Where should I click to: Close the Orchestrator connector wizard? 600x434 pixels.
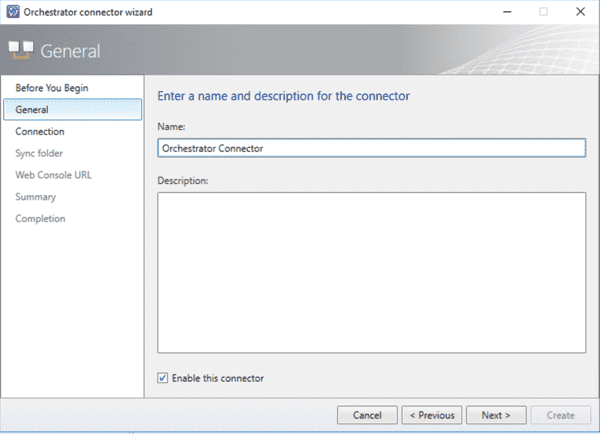(x=580, y=12)
